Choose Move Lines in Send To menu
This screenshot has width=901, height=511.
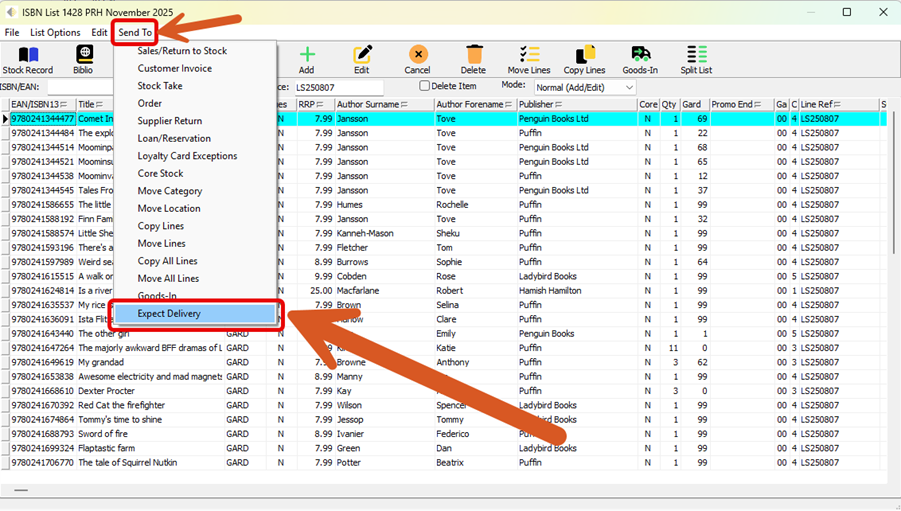coord(161,244)
